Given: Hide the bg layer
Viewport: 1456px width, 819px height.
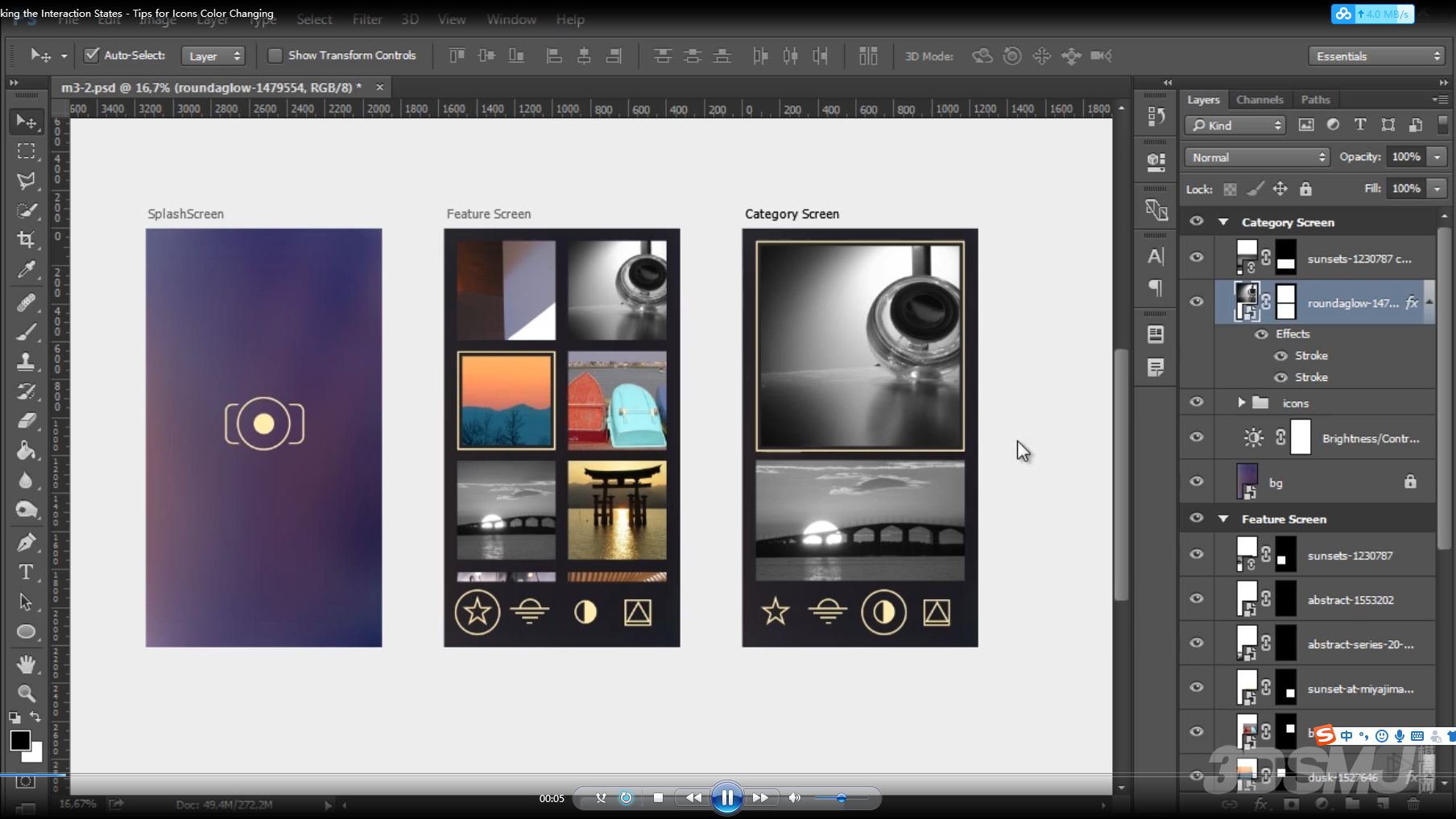Looking at the screenshot, I should tap(1197, 482).
